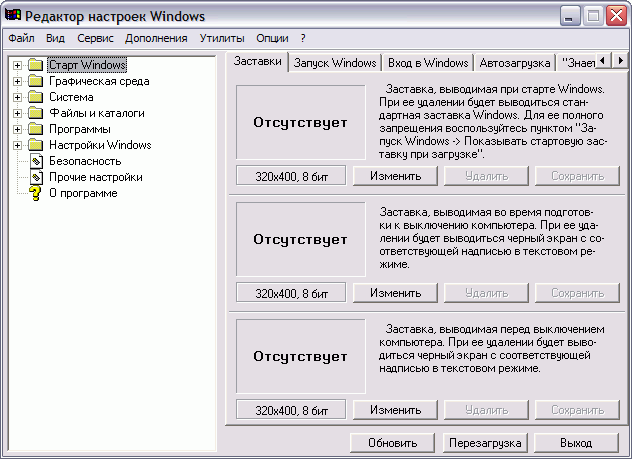
Task: Click the Безопасность document icon
Action: pos(36,161)
